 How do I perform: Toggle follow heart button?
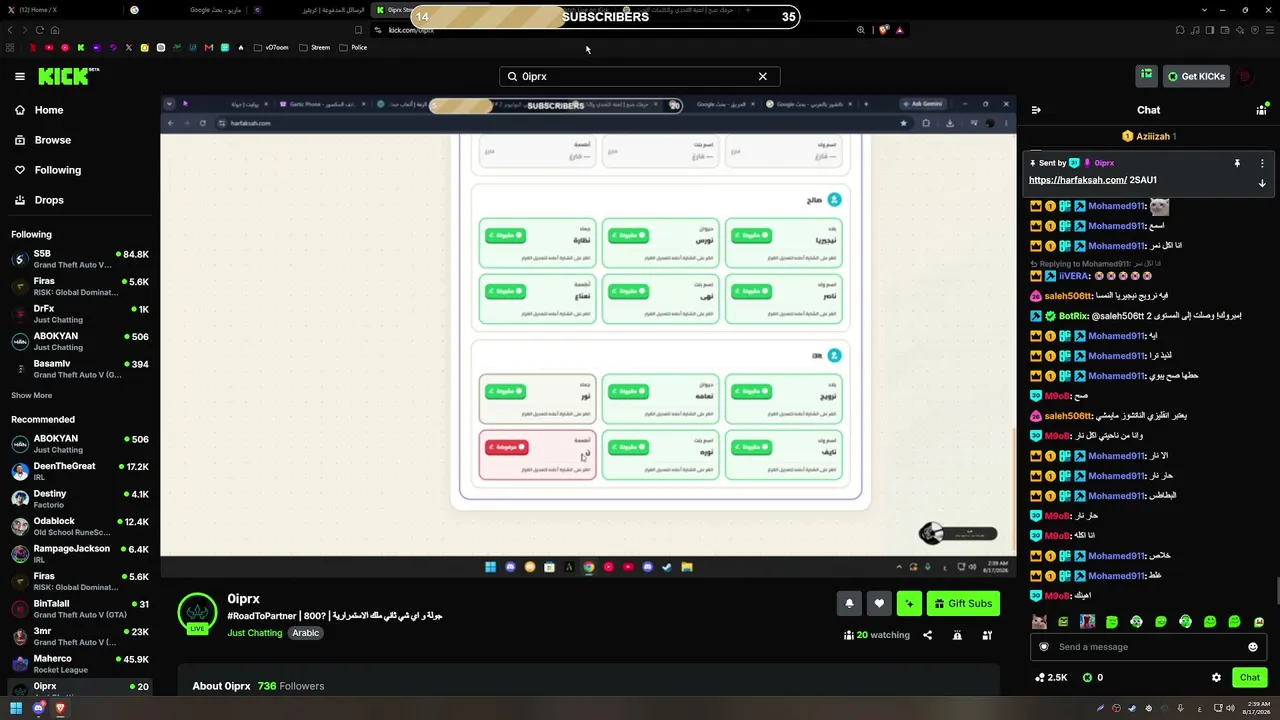pos(879,603)
